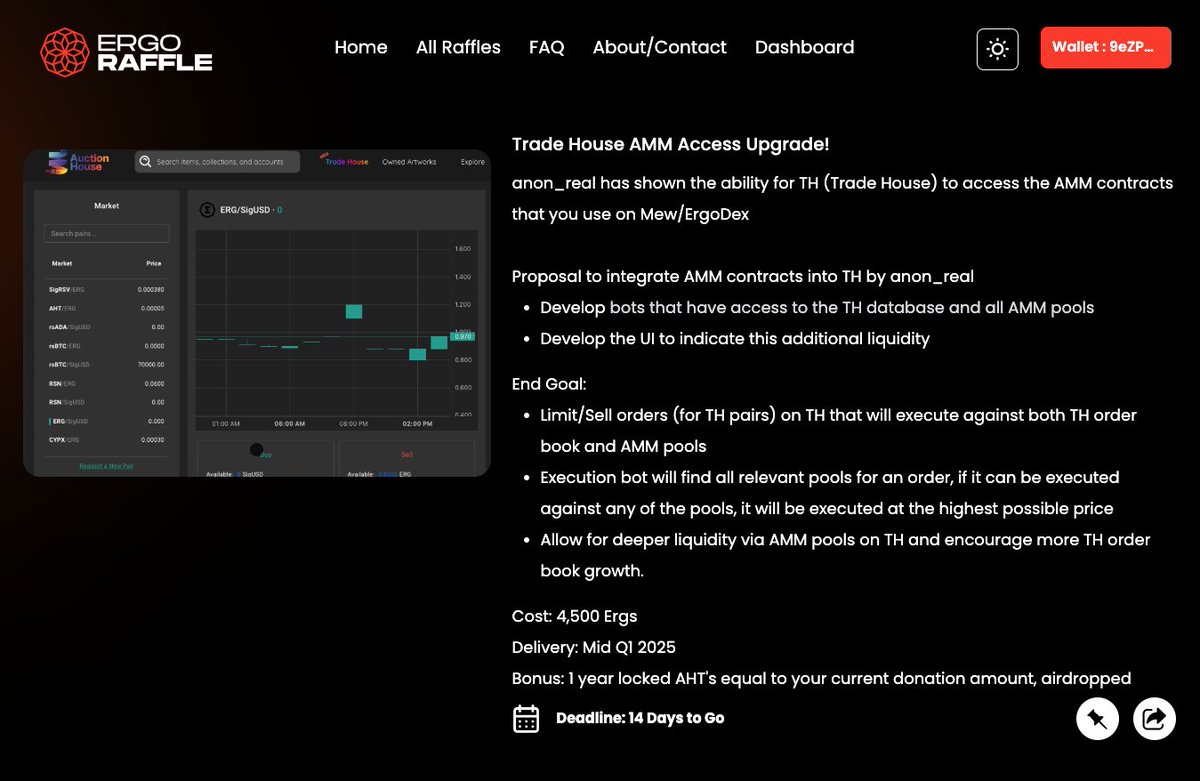The image size is (1200, 781).
Task: Click the calendar deadline icon
Action: coord(526,718)
